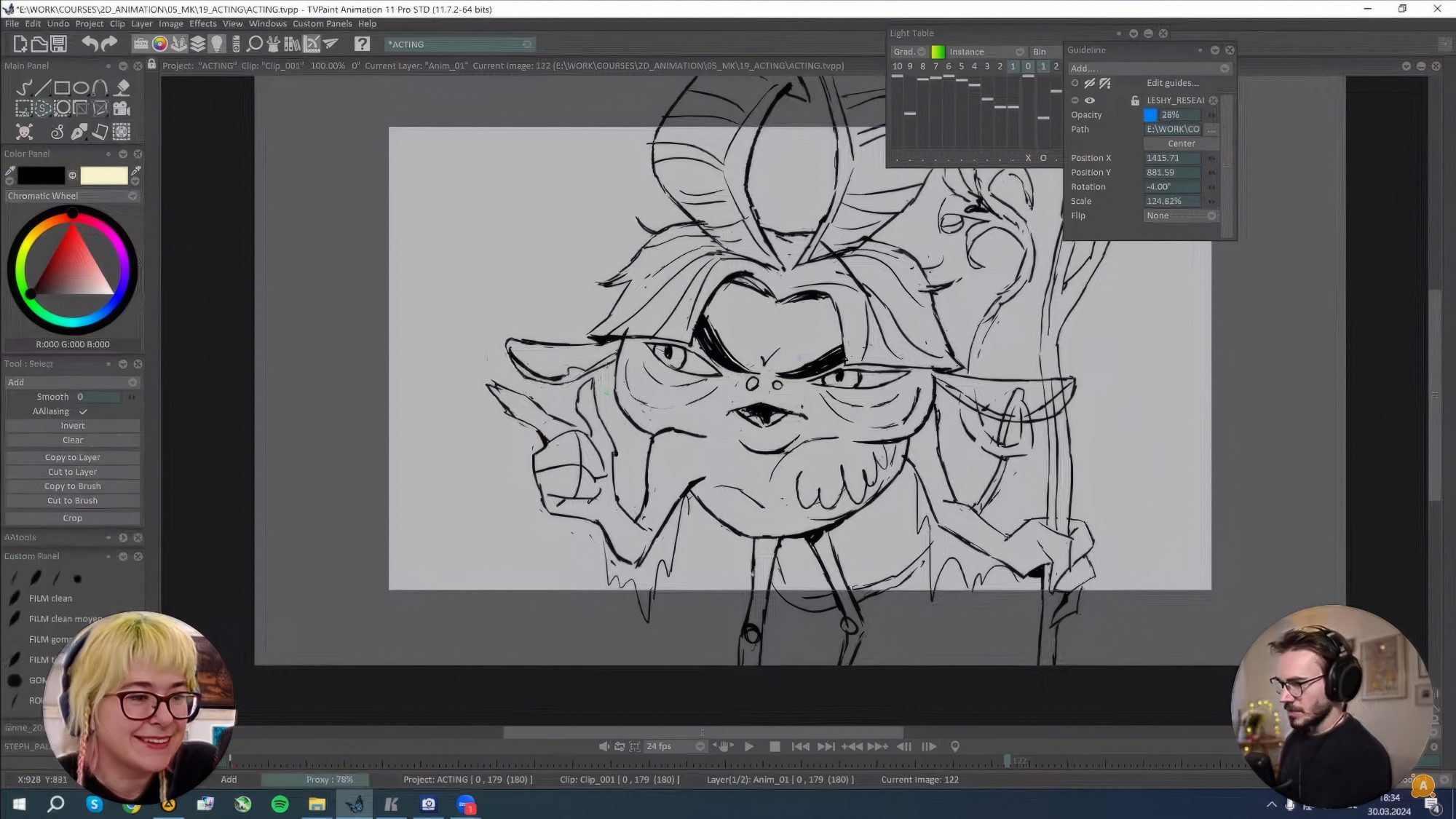Click the Center button in the Guideline panel
The height and width of the screenshot is (819, 1456).
pyautogui.click(x=1180, y=143)
